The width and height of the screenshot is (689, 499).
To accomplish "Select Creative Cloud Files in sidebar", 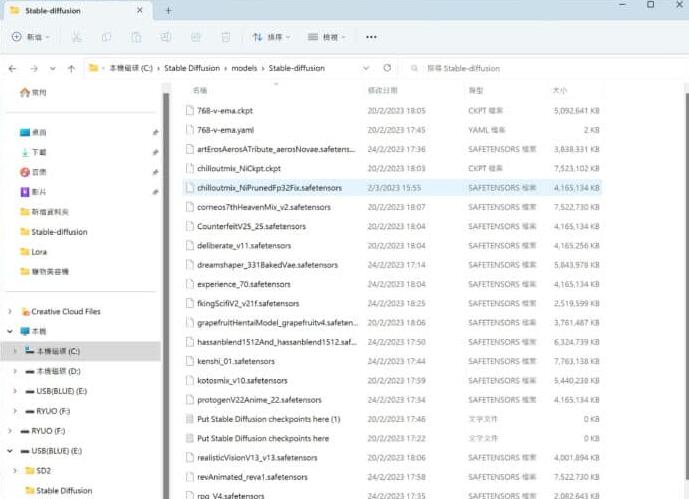I will [x=61, y=311].
